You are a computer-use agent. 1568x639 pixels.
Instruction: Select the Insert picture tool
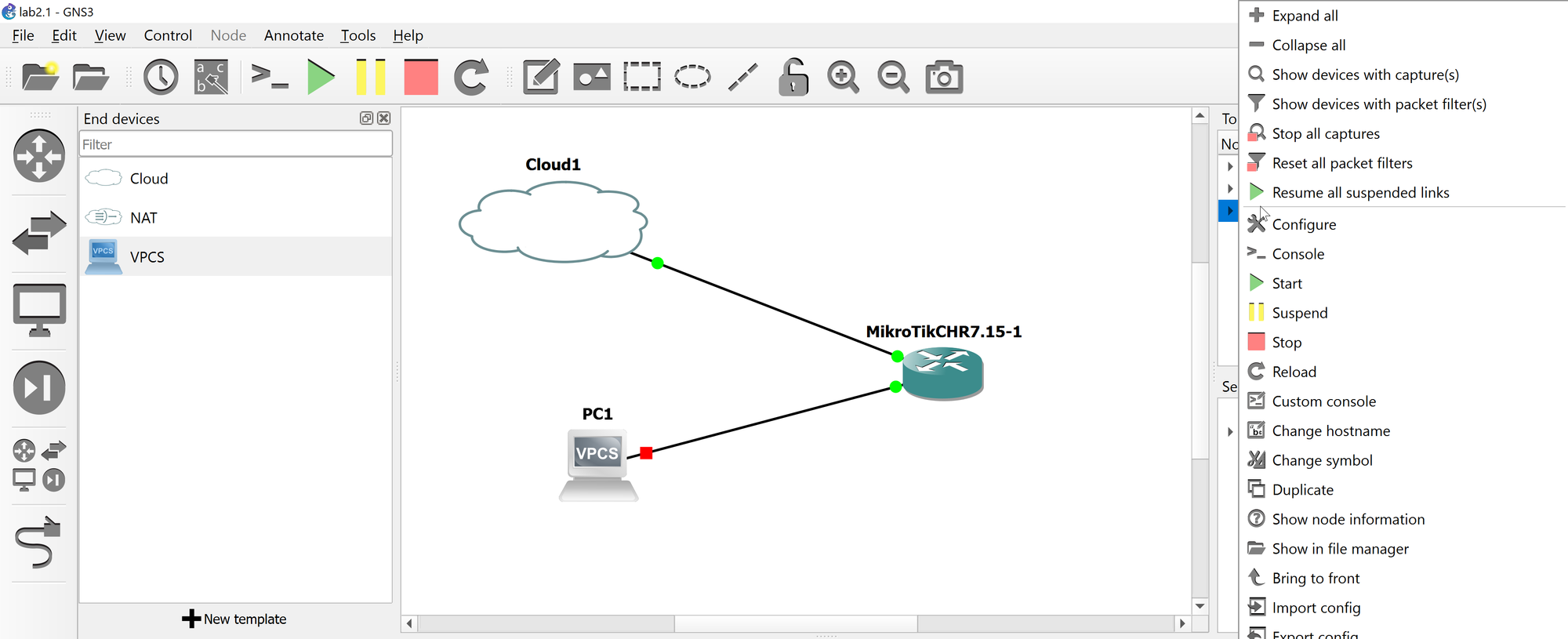click(592, 77)
